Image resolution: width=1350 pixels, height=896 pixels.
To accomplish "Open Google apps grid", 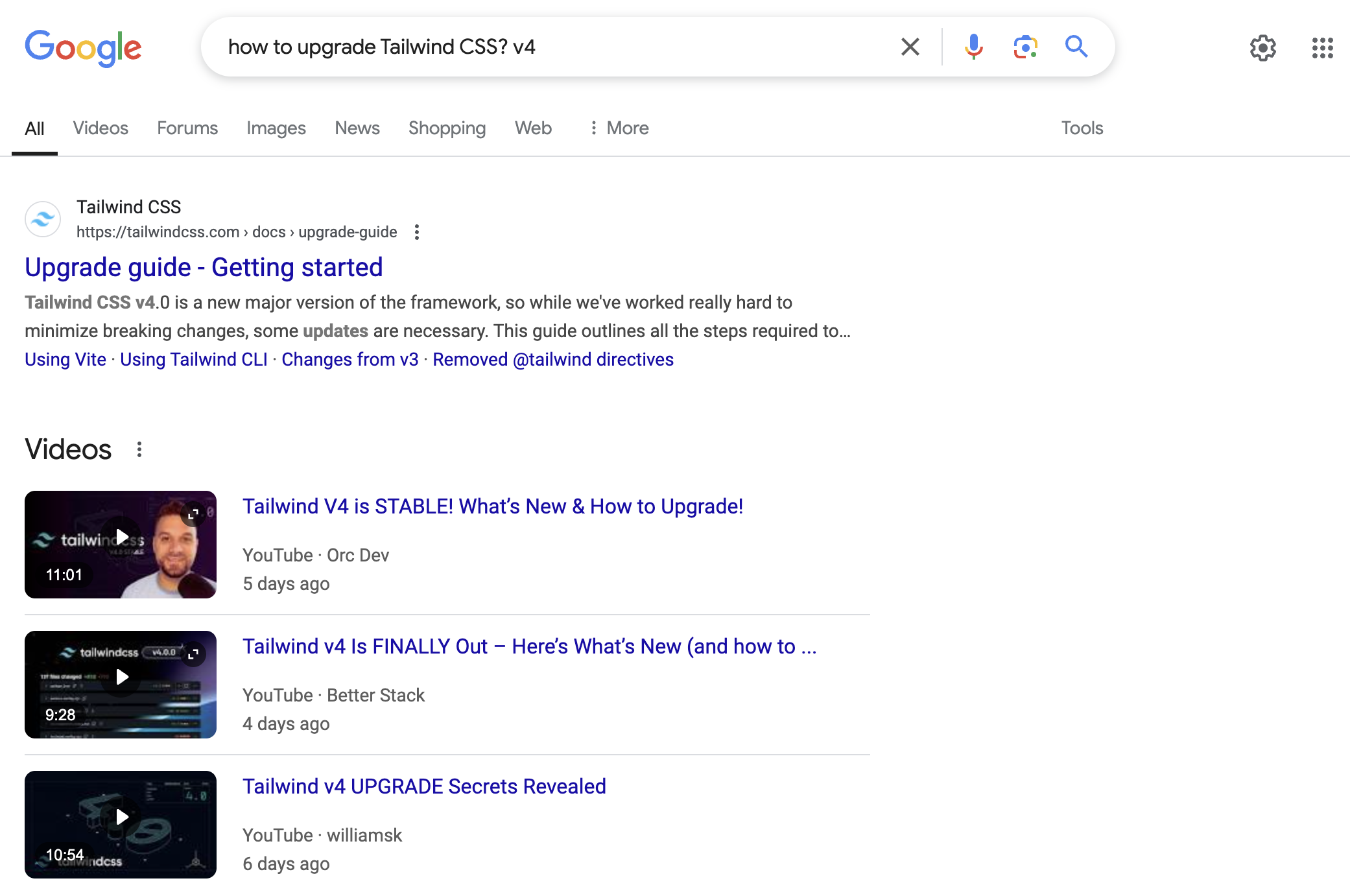I will 1322,47.
